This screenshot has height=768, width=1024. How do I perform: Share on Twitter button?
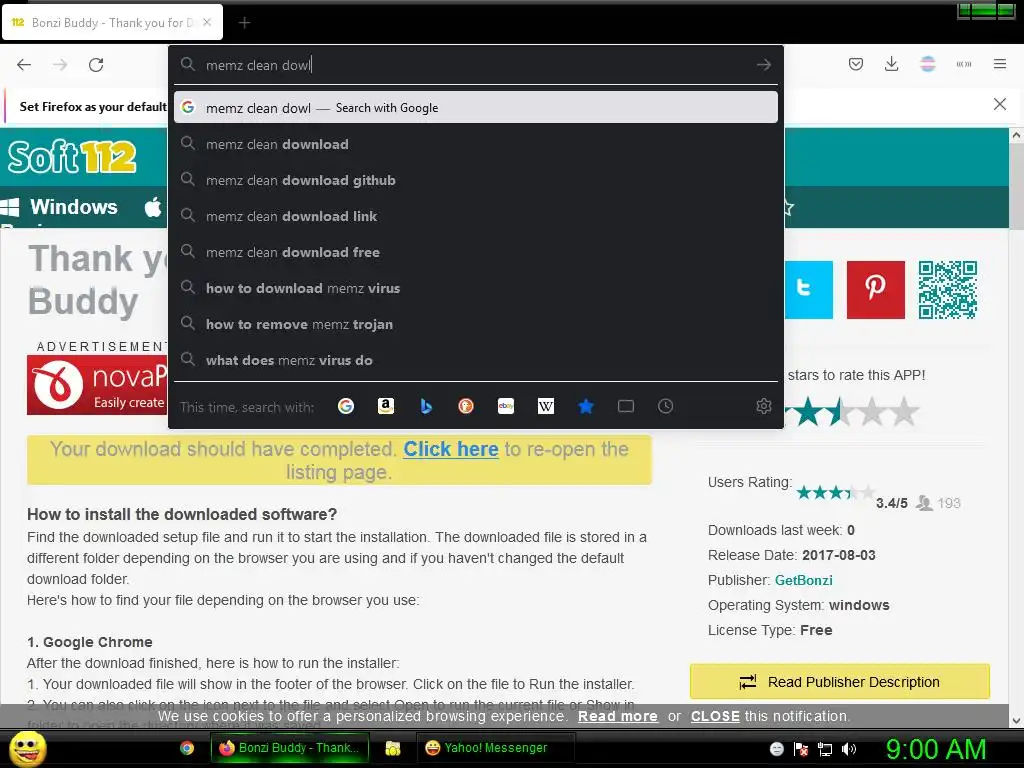(808, 290)
